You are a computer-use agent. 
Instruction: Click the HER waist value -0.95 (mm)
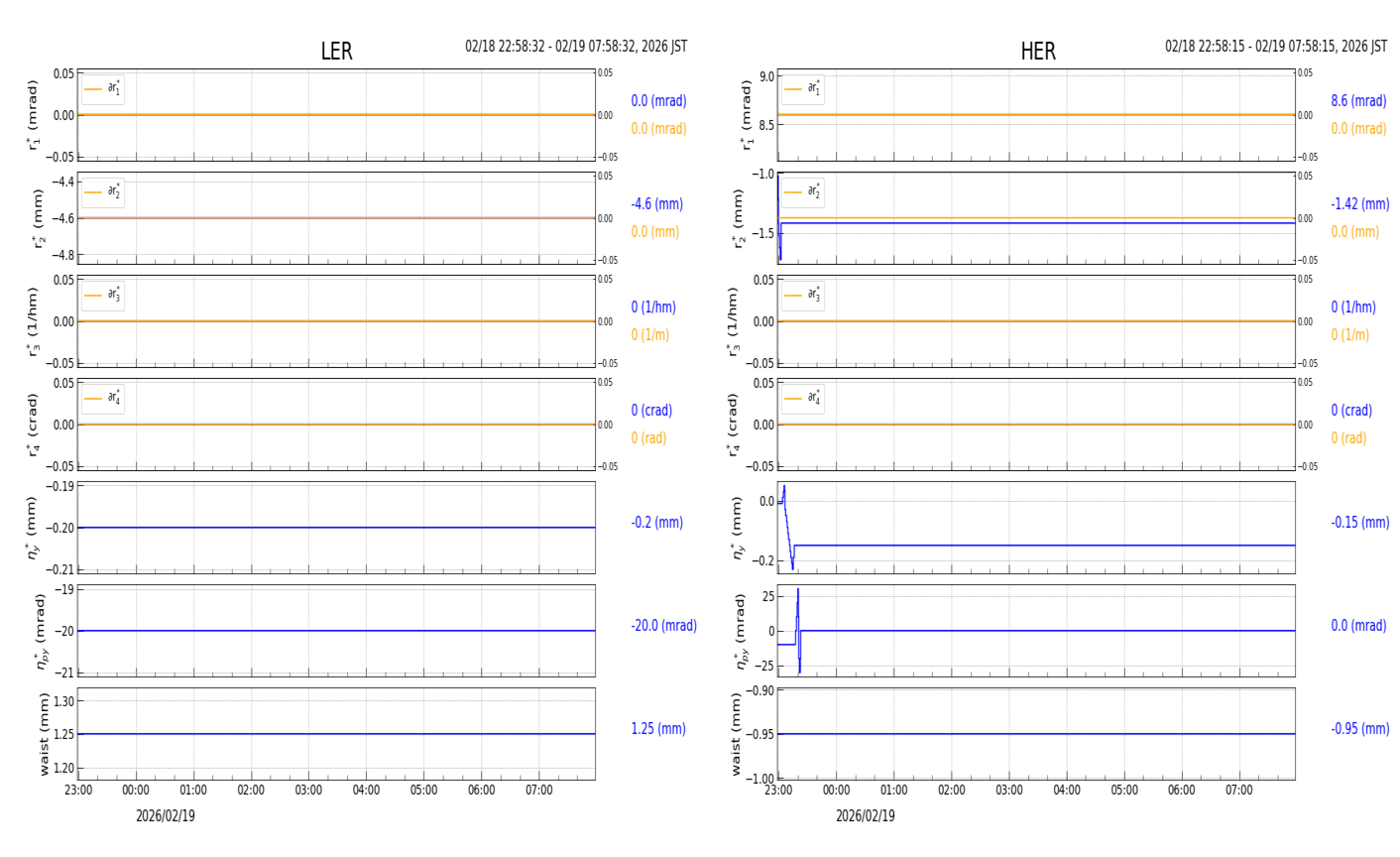click(x=1360, y=729)
